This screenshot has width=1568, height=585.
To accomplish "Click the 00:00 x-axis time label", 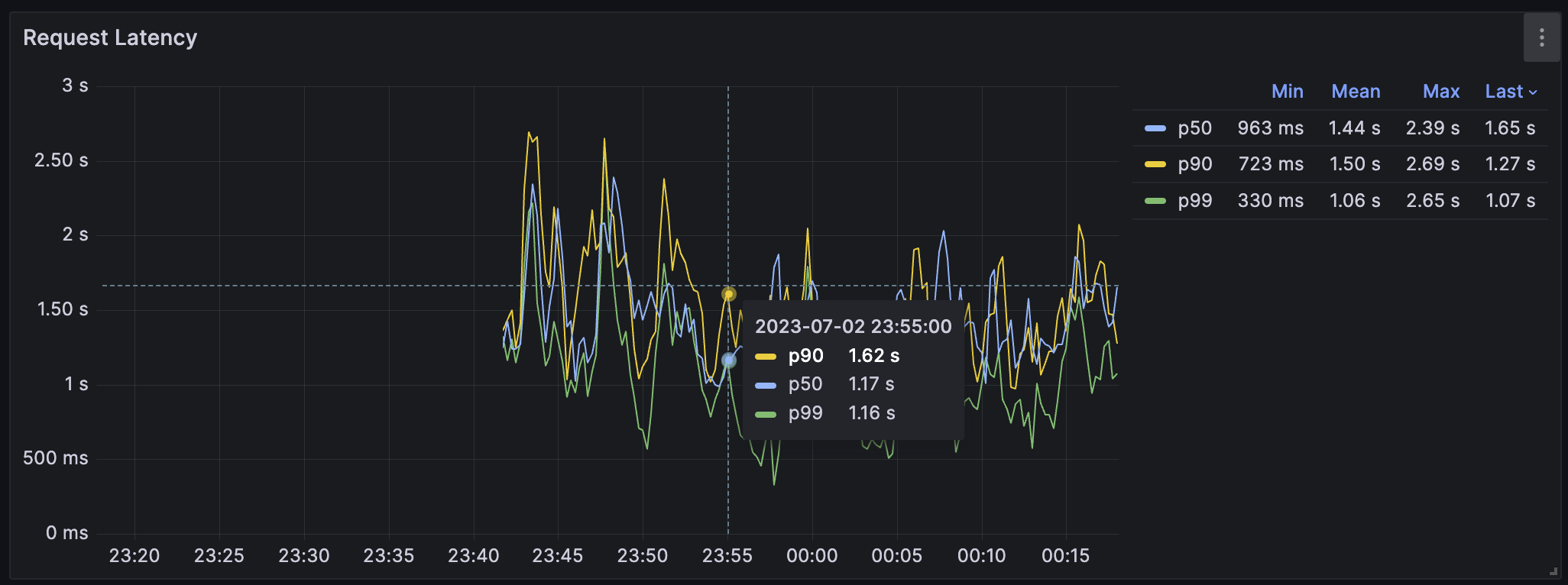I will 812,556.
